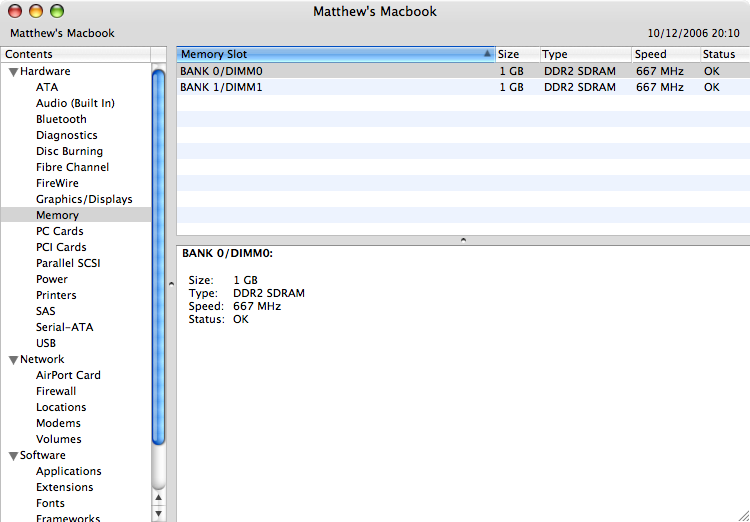Select the BANK 1/DIMM1 row
Viewport: 750px width, 522px height.
[463, 88]
